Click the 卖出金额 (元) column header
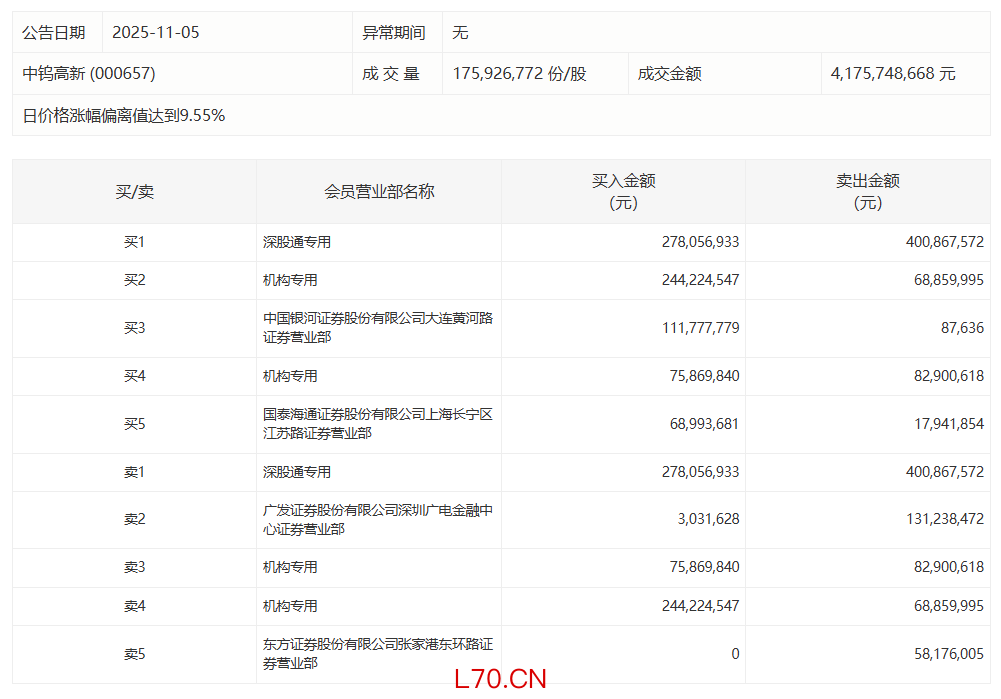 click(x=867, y=192)
